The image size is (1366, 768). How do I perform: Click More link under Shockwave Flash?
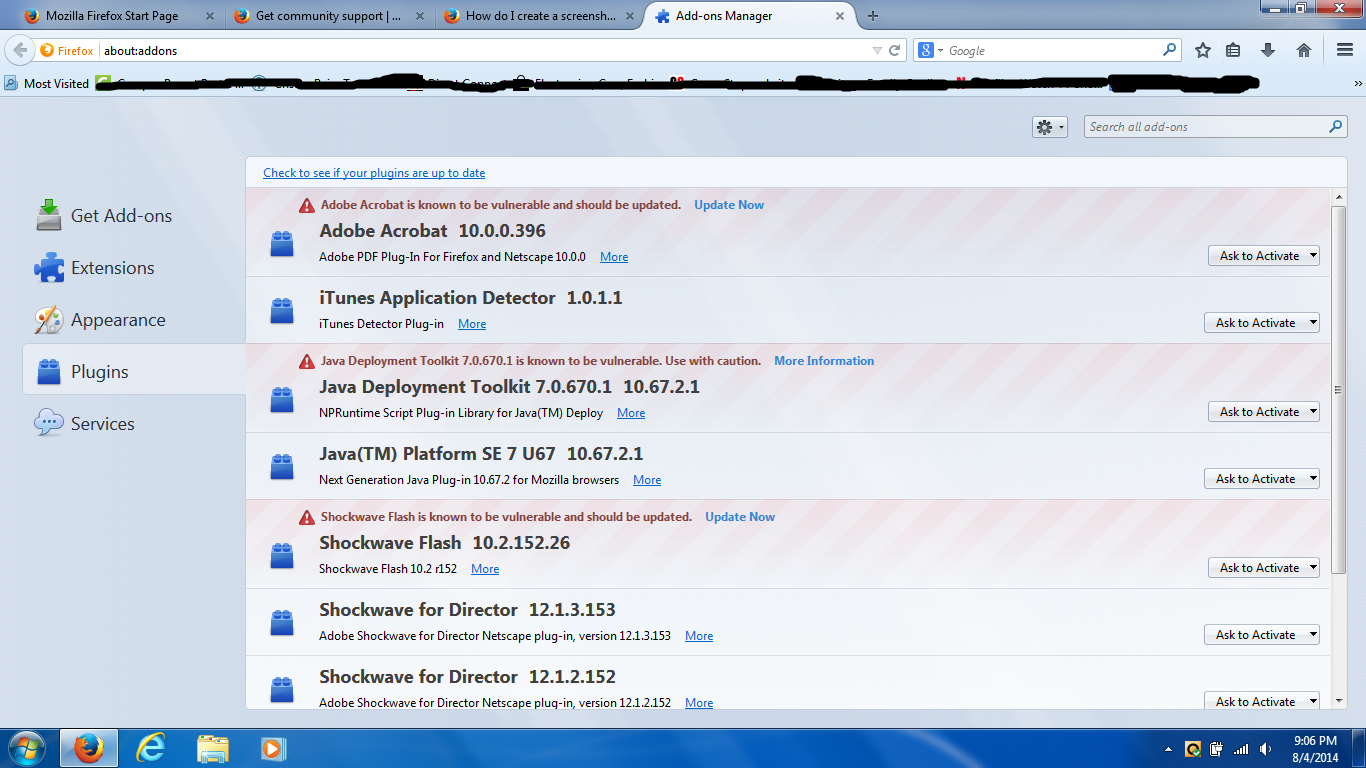click(485, 569)
